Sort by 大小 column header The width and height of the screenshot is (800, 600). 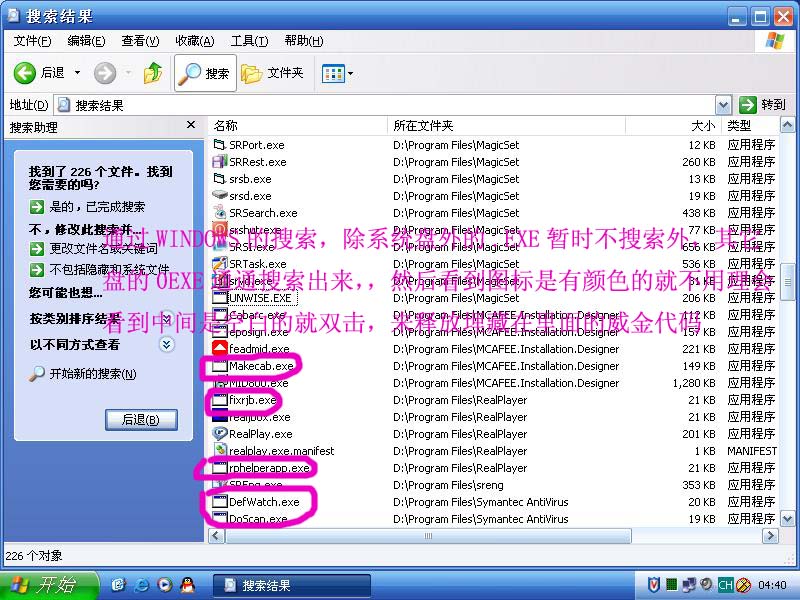[673, 126]
